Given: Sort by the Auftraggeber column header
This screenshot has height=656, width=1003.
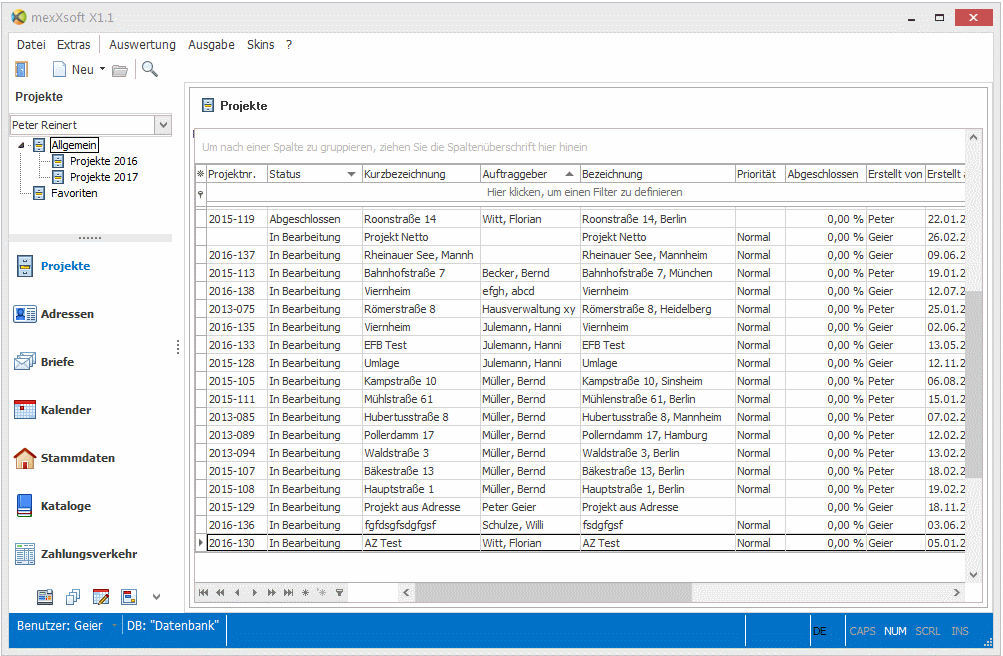Looking at the screenshot, I should point(530,174).
